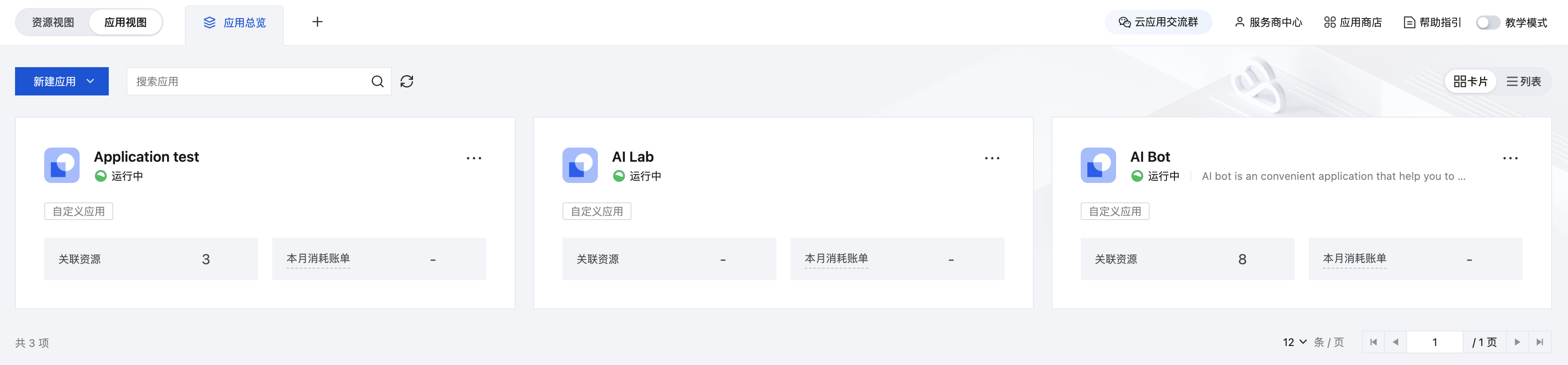
Task: Open the 12 条/页 page size dropdown
Action: tap(1295, 342)
